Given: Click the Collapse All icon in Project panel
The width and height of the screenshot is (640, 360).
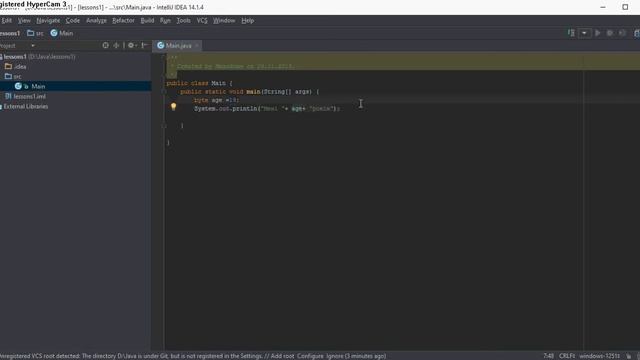Looking at the screenshot, I should 116,45.
